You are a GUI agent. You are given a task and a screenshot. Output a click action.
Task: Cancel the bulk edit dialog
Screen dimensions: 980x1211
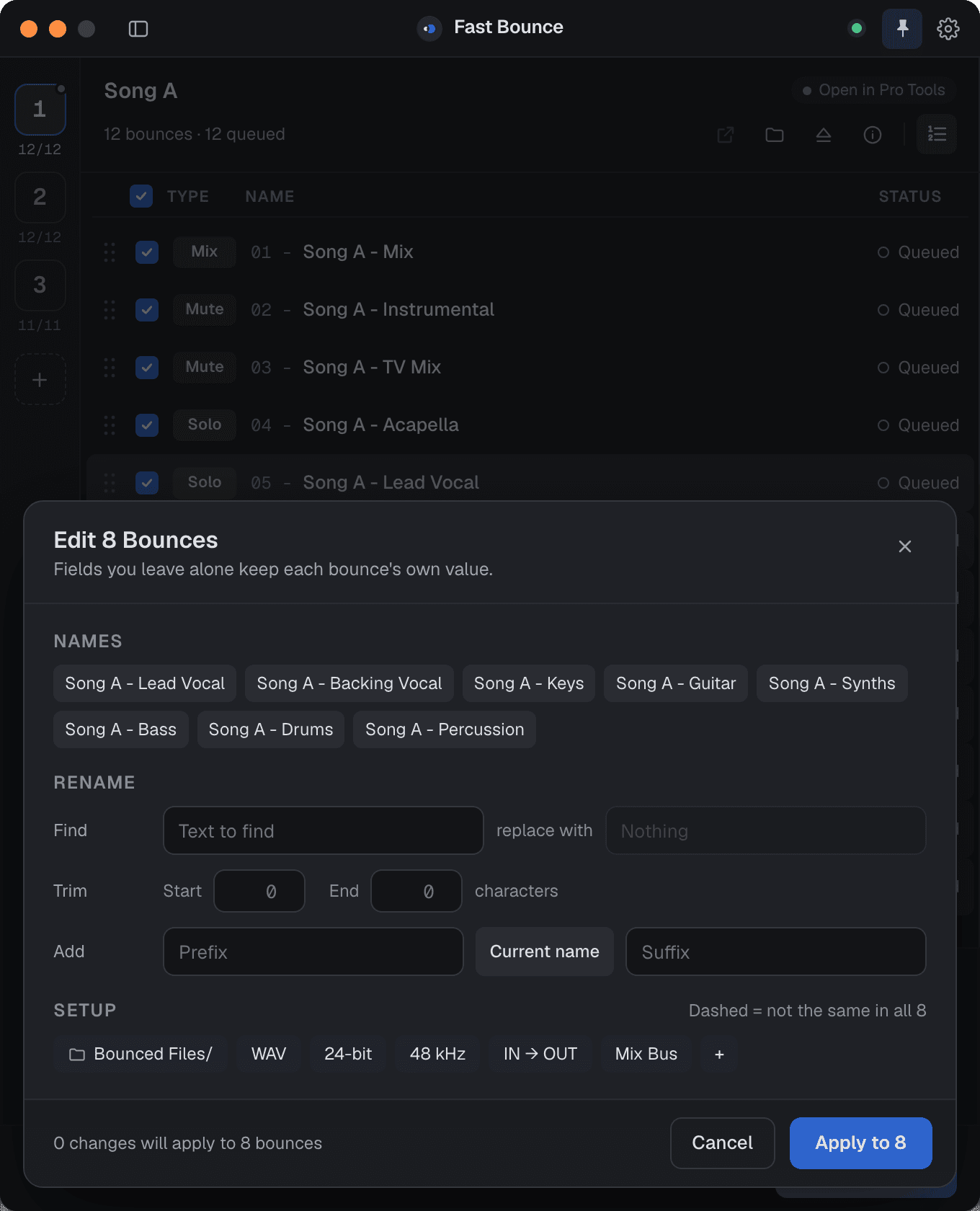[x=722, y=1143]
